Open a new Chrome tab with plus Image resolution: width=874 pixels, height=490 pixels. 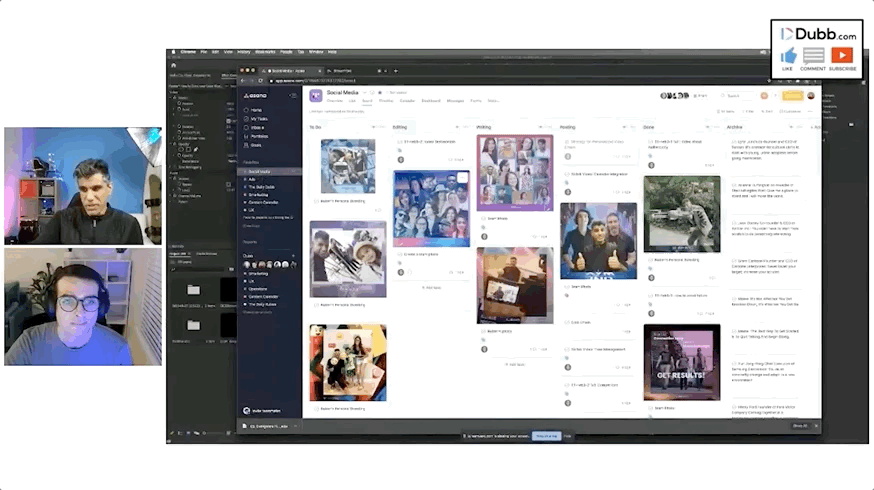point(396,71)
